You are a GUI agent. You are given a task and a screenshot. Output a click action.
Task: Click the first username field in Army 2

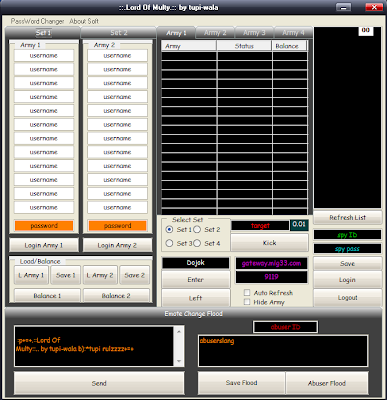117,56
